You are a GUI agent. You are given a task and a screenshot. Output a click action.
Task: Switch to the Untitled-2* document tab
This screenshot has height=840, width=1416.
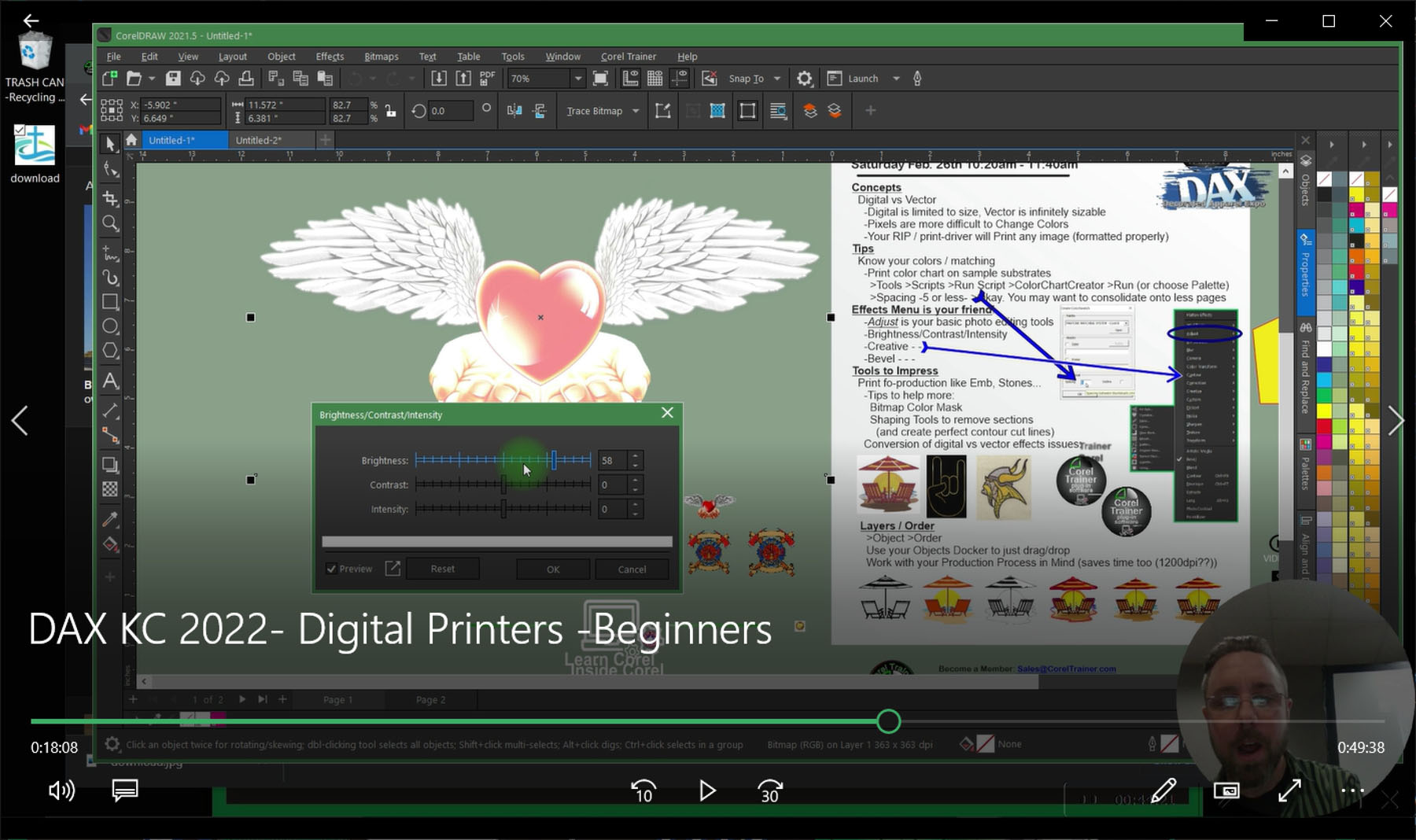[258, 140]
